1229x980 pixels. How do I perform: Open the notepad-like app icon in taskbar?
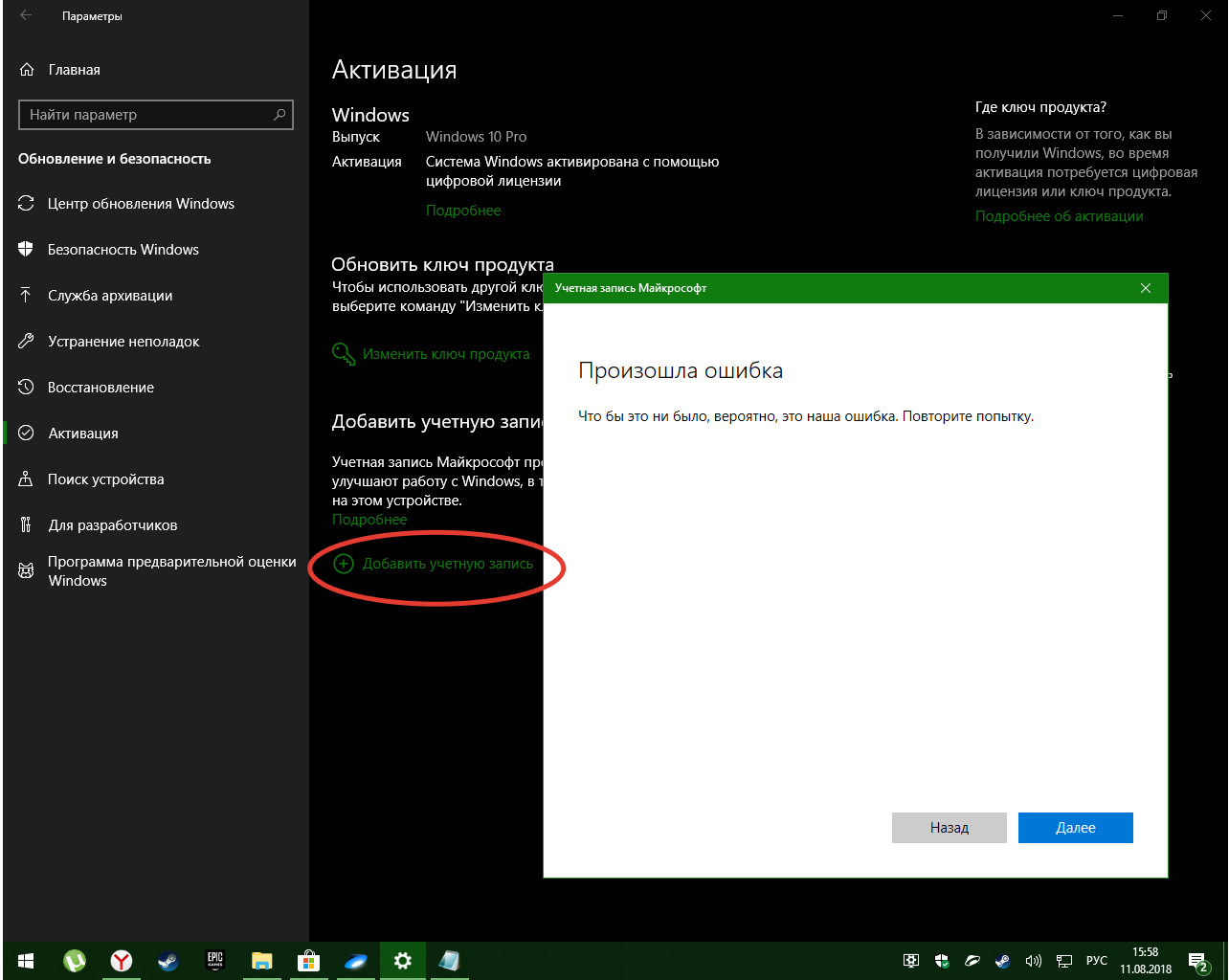point(449,961)
